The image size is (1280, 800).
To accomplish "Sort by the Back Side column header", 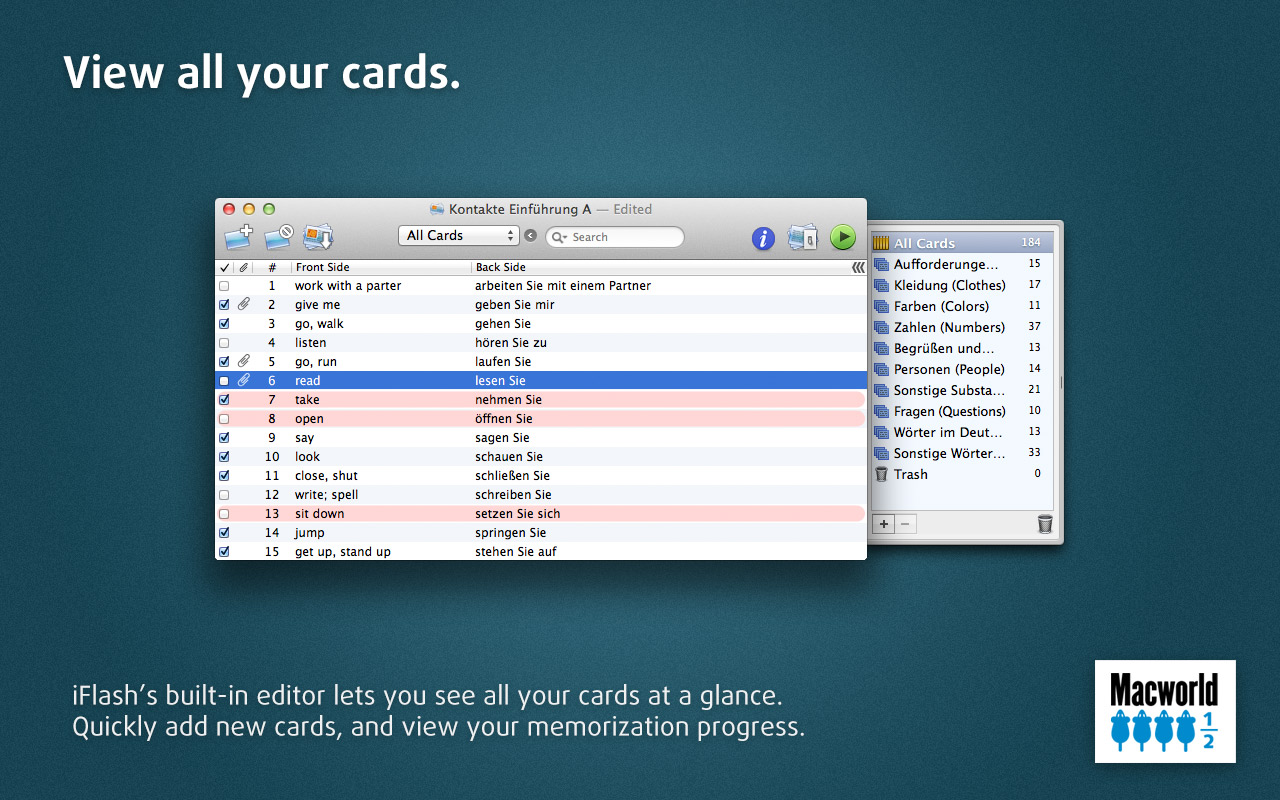I will pyautogui.click(x=660, y=267).
